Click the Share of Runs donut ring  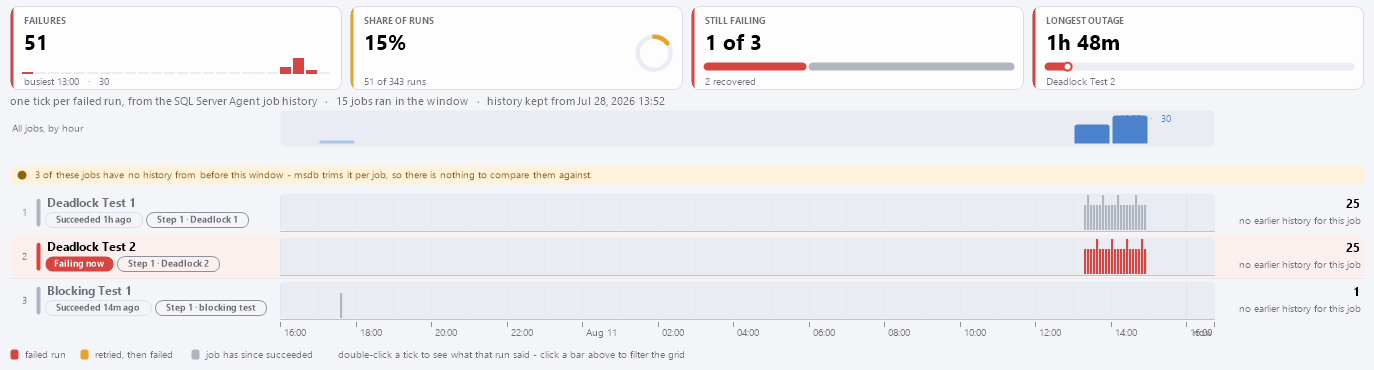coord(654,52)
